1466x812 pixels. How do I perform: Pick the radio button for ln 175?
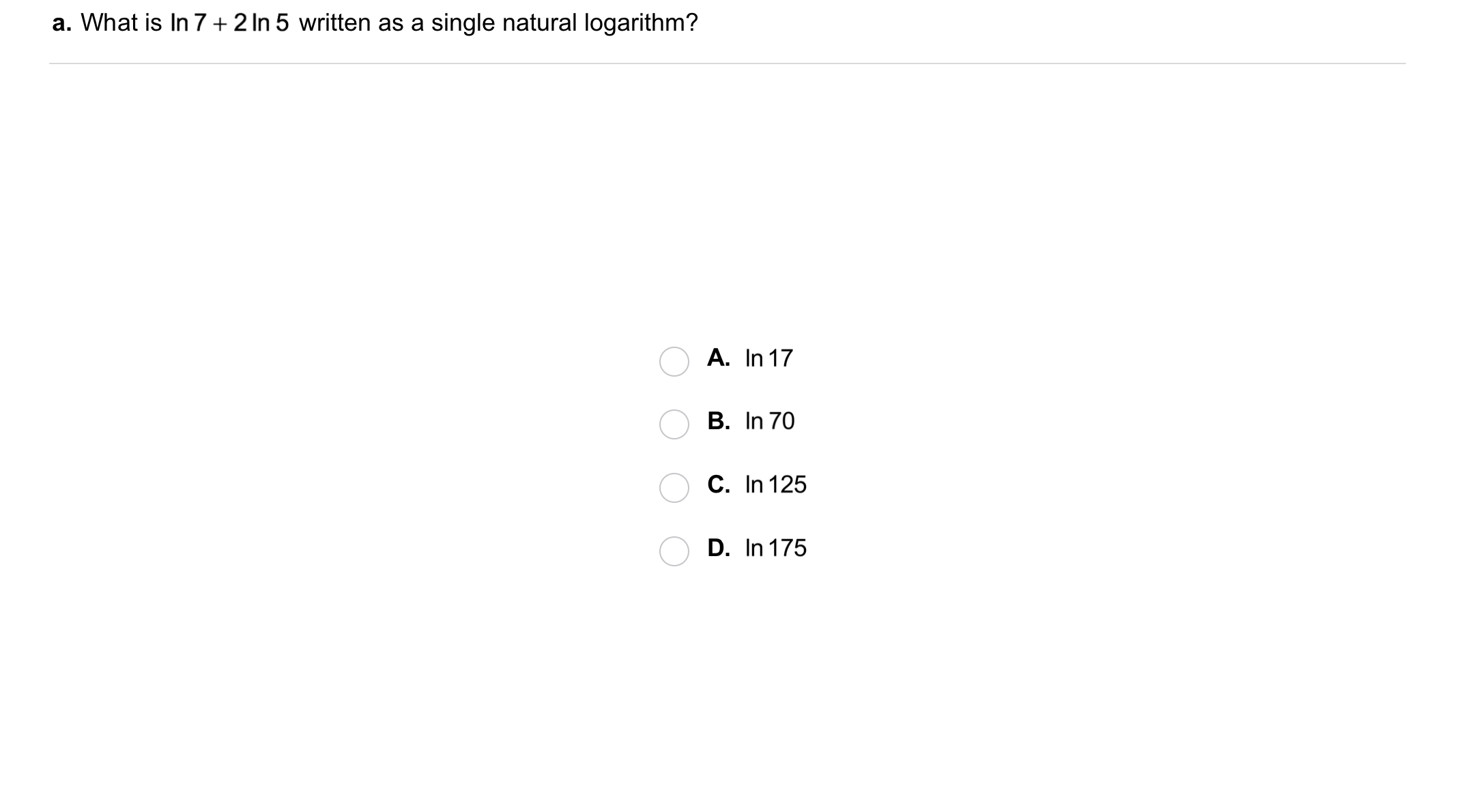click(674, 551)
